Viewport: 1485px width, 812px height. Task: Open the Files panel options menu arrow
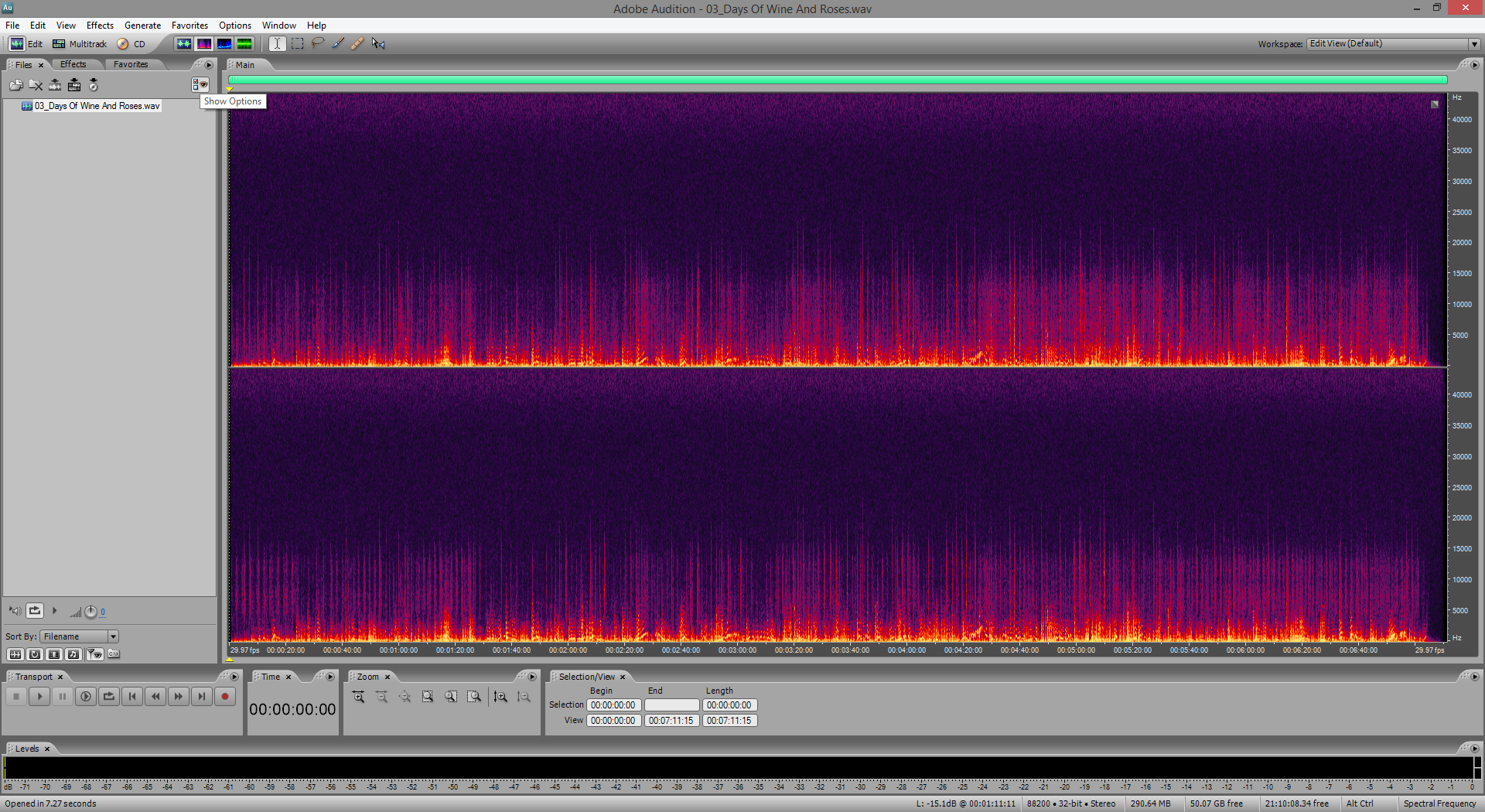(209, 65)
